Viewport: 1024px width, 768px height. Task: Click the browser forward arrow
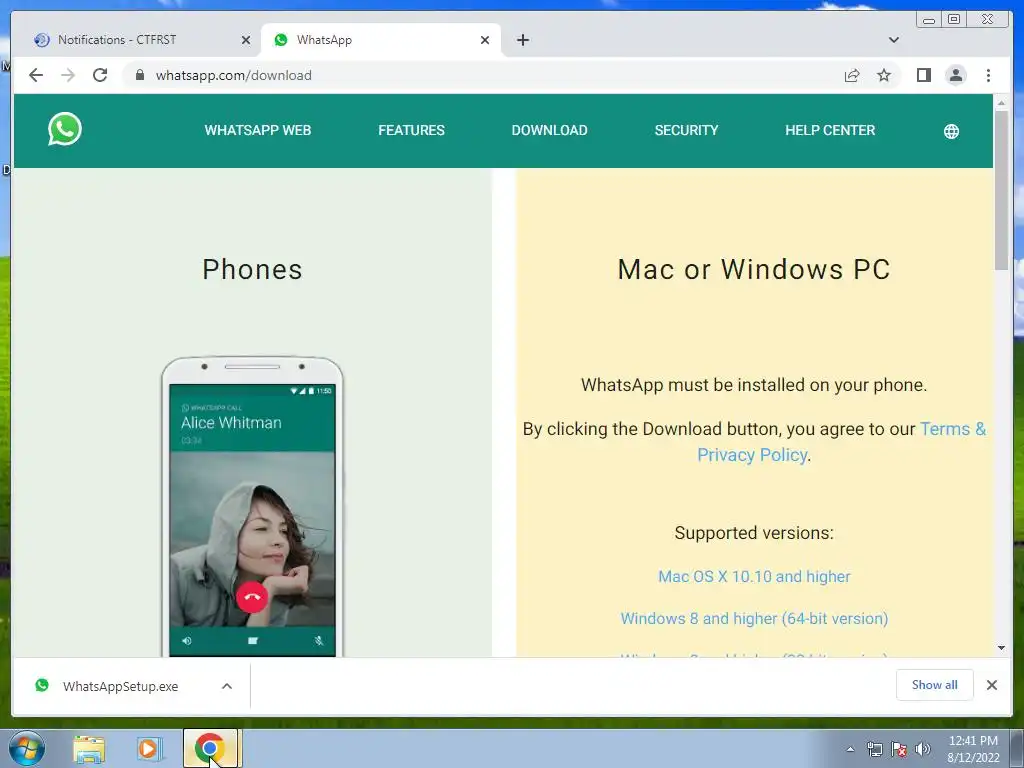68,75
